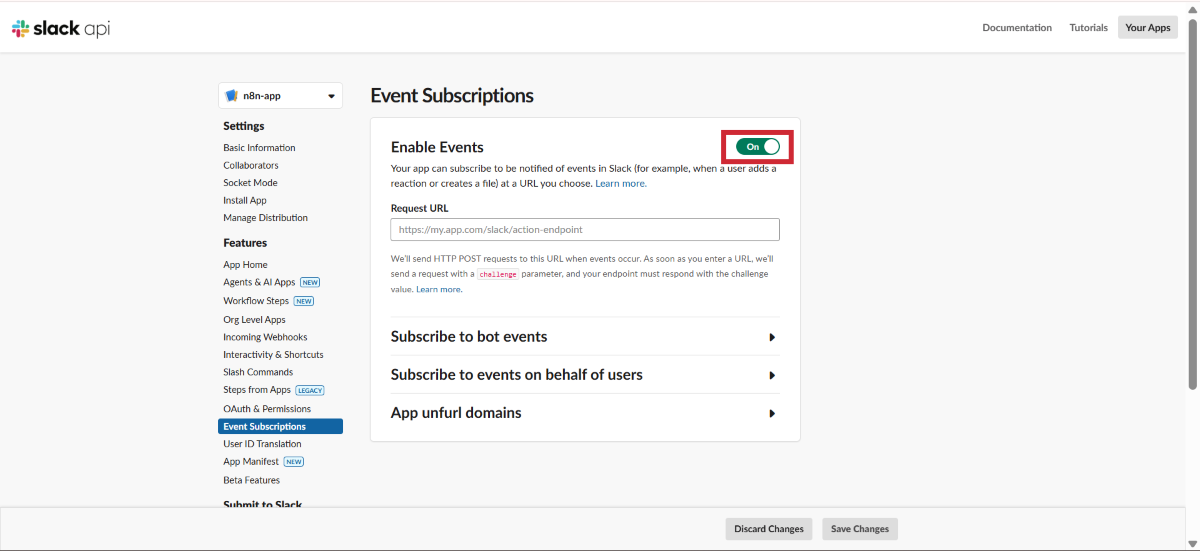Image resolution: width=1200 pixels, height=551 pixels.
Task: Expand the Subscribe to bot events section
Action: 585,337
